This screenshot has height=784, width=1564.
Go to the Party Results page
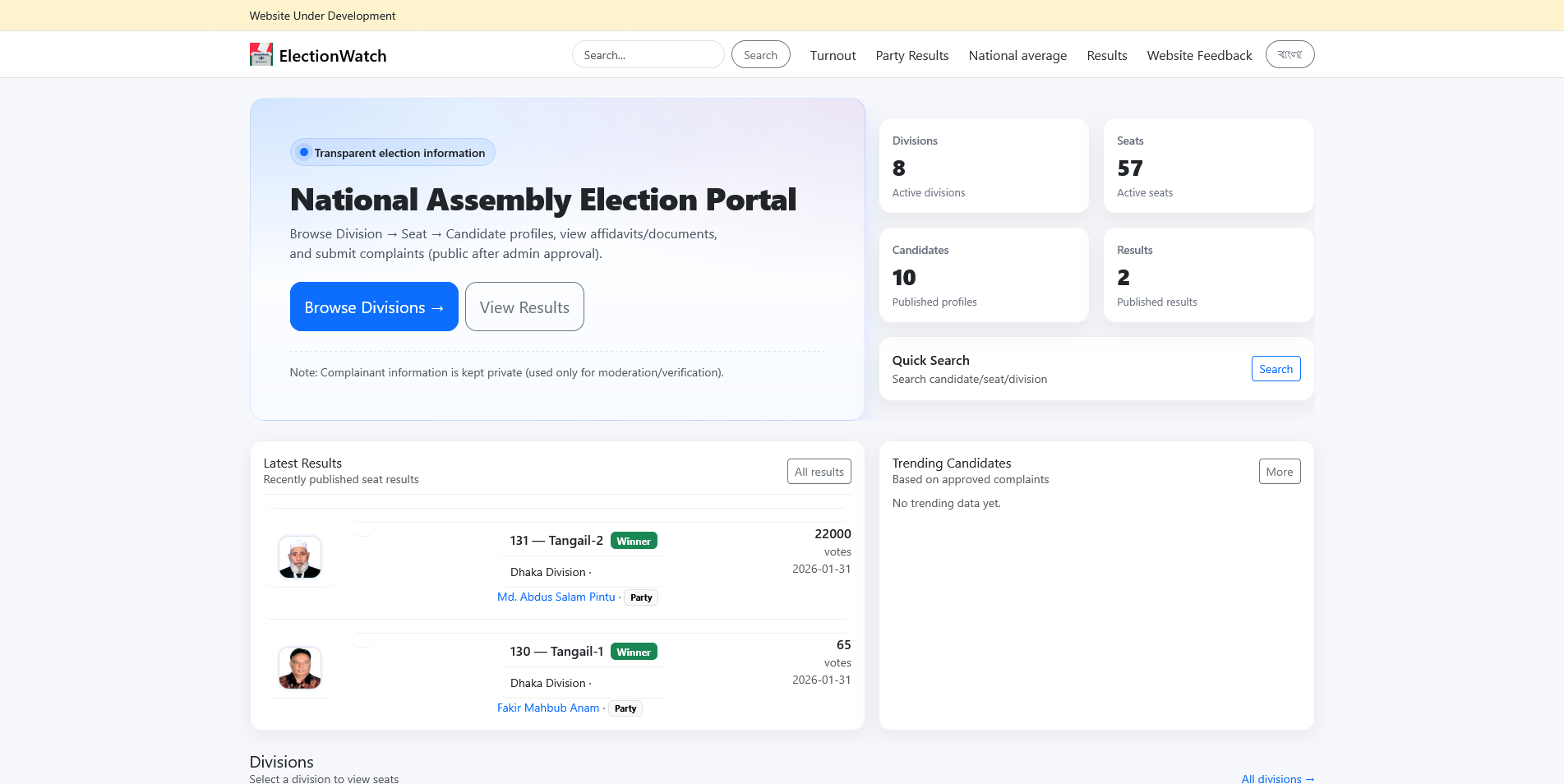click(x=911, y=56)
